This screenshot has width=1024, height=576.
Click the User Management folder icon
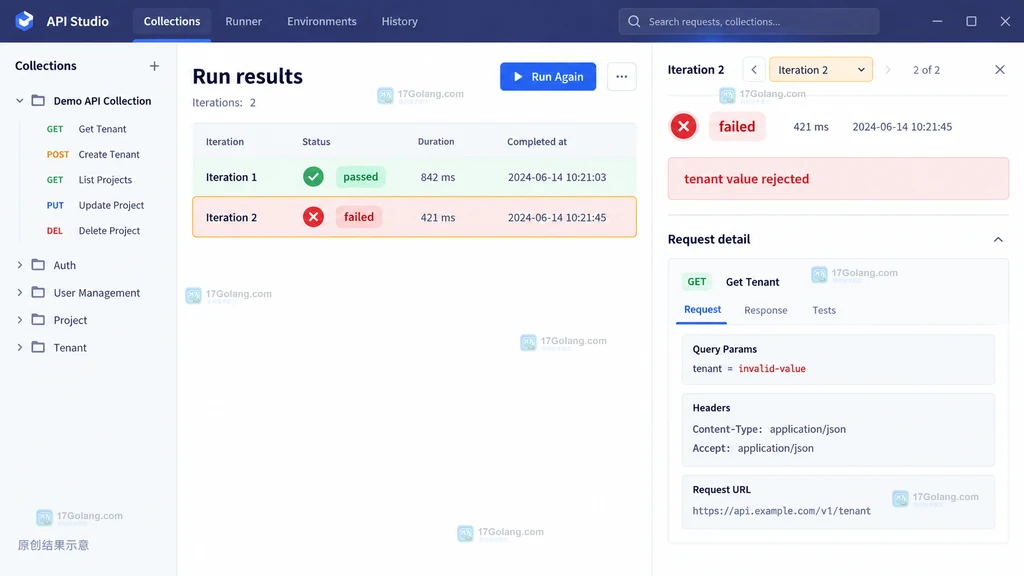39,293
